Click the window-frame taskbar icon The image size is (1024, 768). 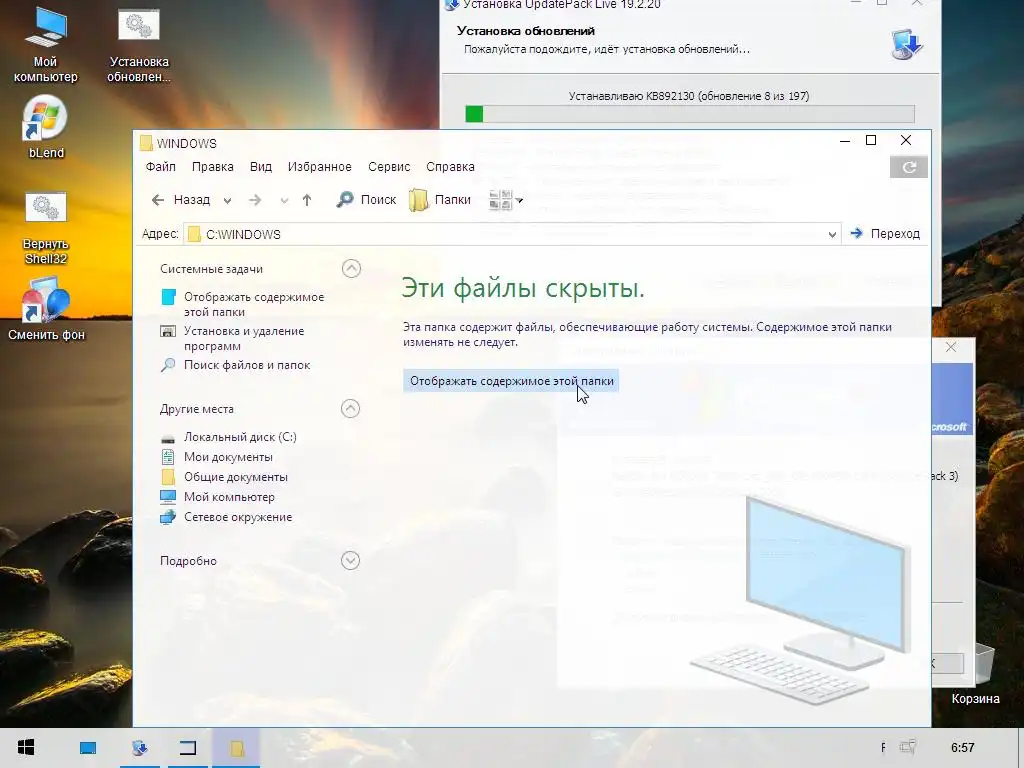coord(188,748)
